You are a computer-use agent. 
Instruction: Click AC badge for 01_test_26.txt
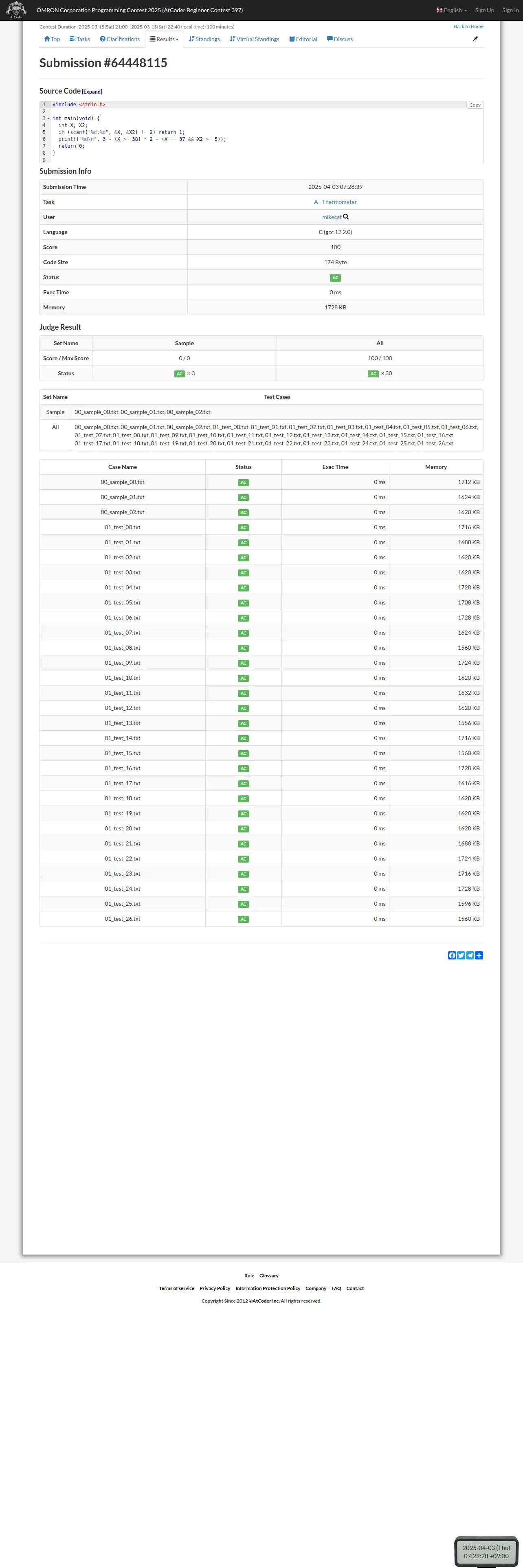coord(244,919)
